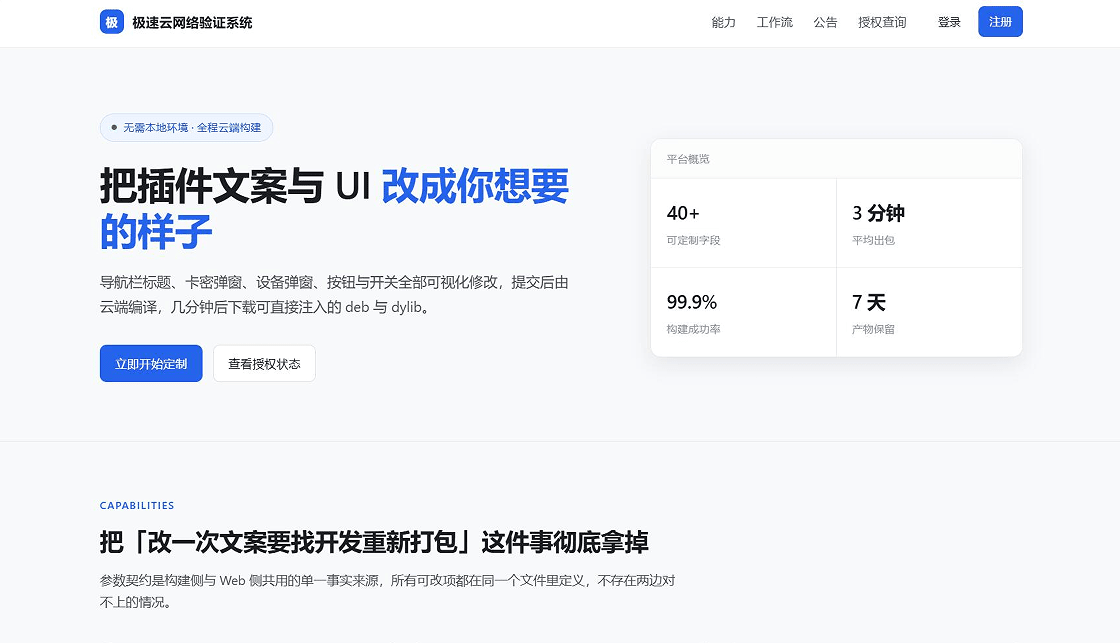Viewport: 1120px width, 643px height.
Task: Click the blue 注册 button
Action: click(x=1000, y=21)
